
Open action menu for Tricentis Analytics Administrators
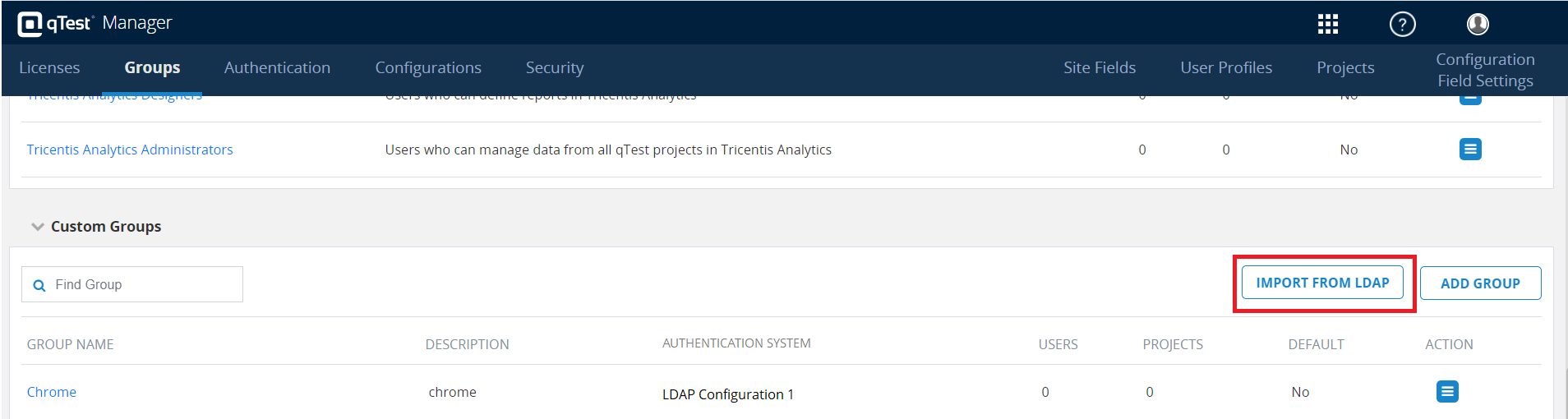[x=1470, y=150]
